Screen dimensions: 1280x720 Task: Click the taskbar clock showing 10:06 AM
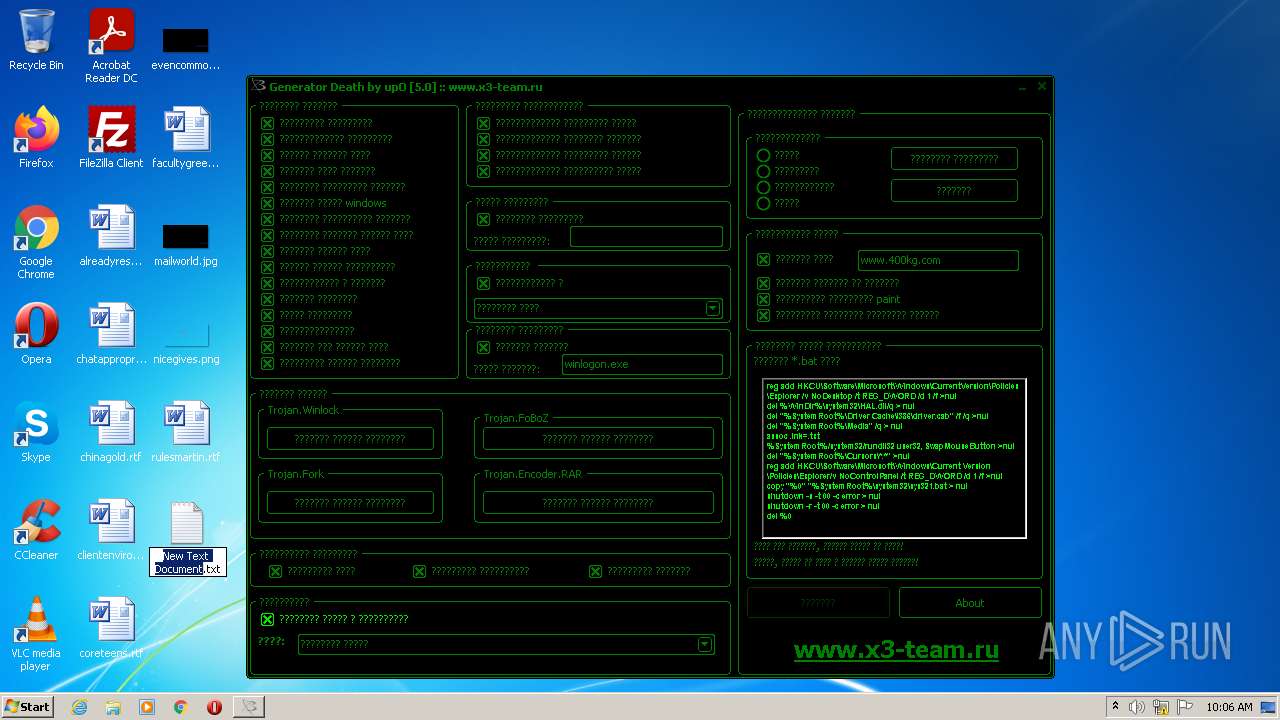(x=1229, y=707)
